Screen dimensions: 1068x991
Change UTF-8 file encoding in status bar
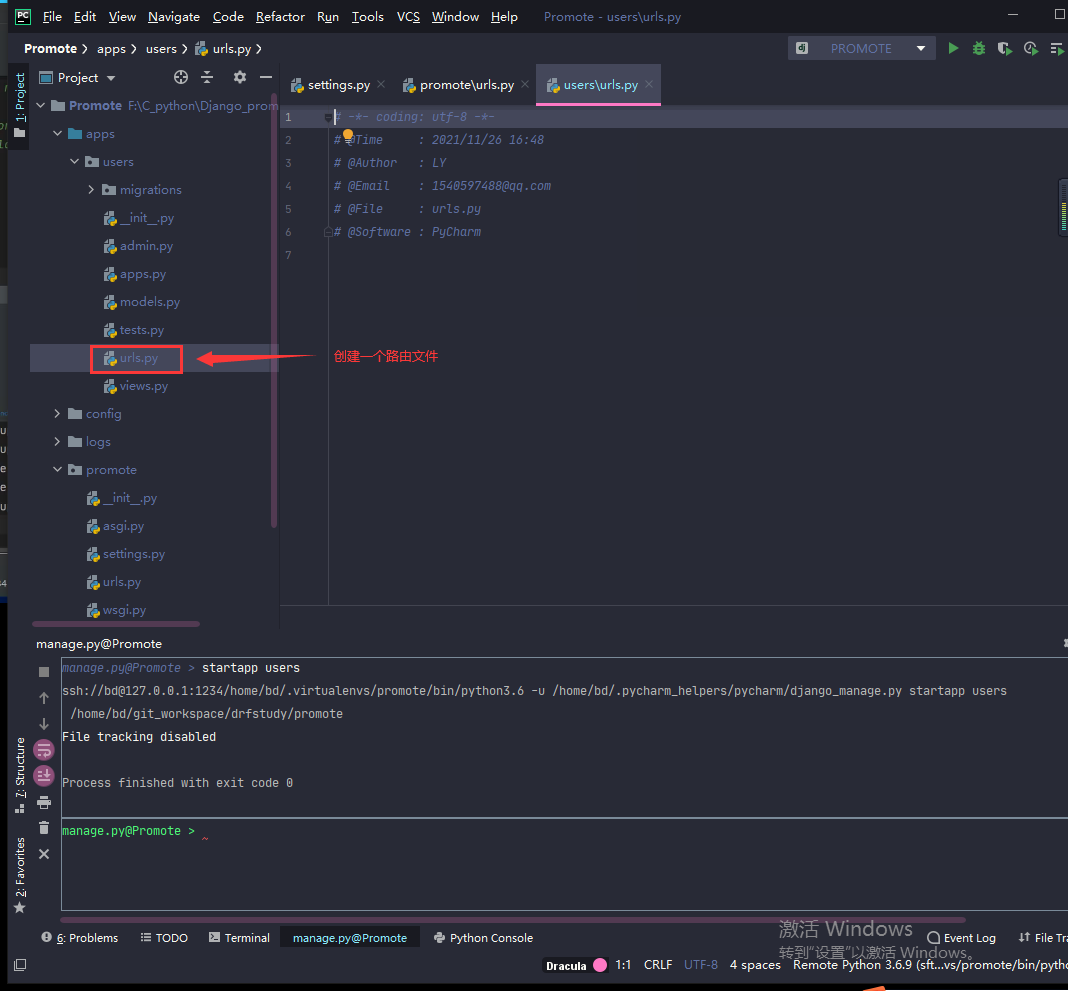(x=701, y=965)
